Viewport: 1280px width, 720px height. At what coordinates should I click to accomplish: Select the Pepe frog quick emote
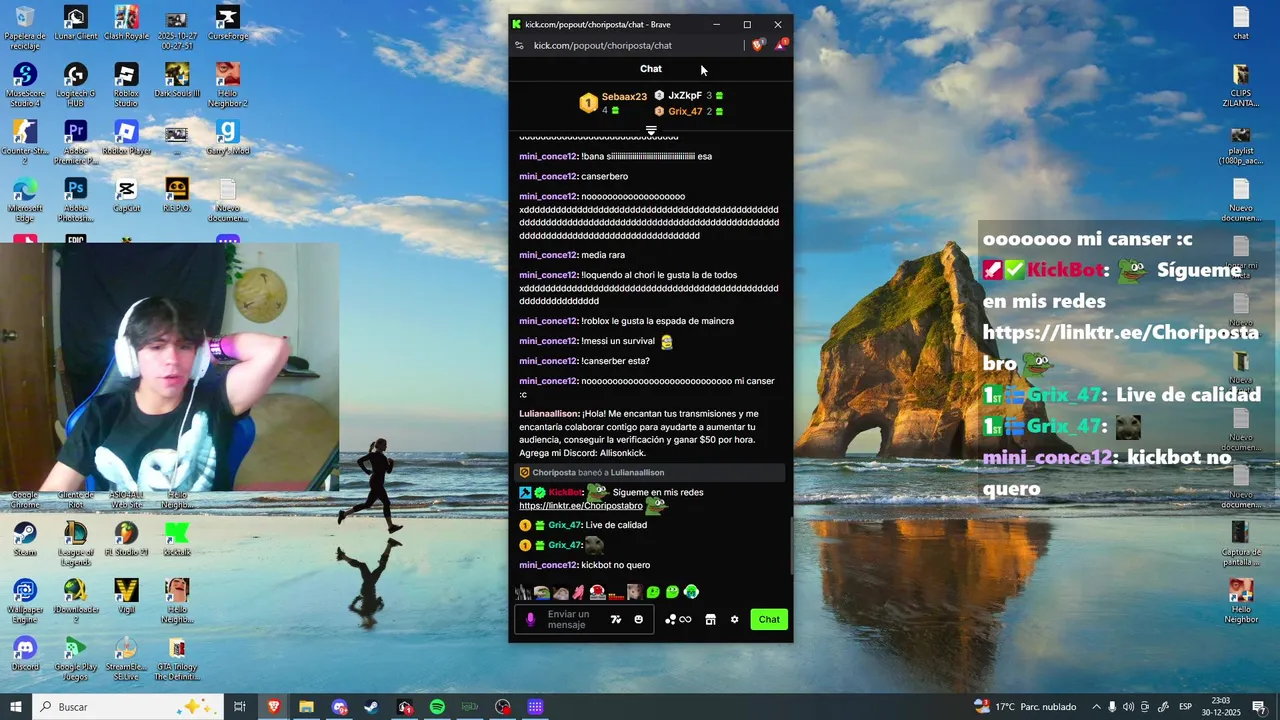click(x=541, y=592)
